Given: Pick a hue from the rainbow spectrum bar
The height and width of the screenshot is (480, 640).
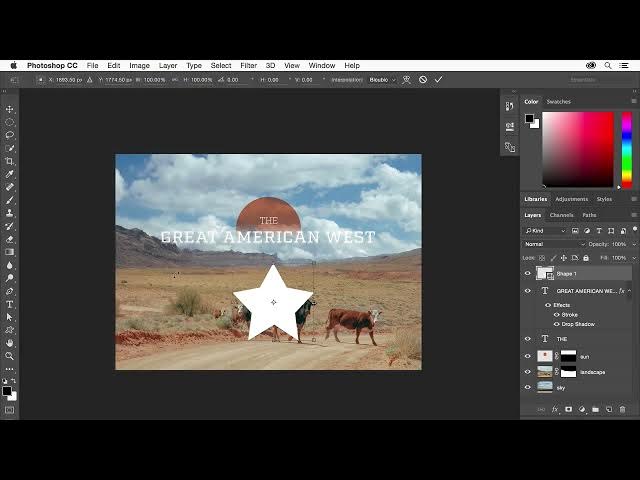Looking at the screenshot, I should point(627,148).
